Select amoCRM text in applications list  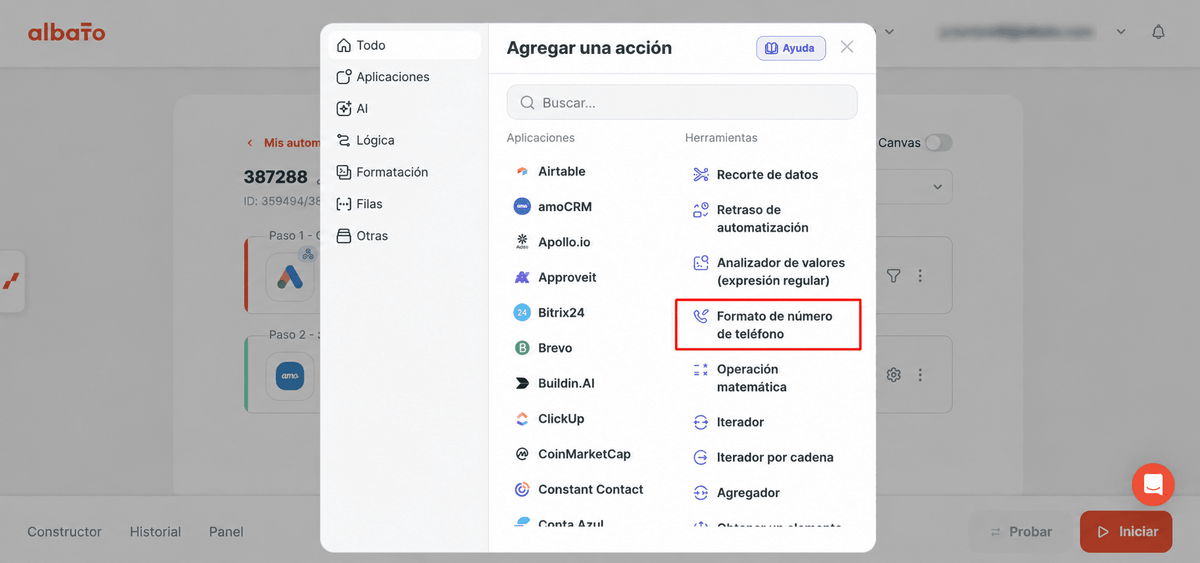(565, 207)
